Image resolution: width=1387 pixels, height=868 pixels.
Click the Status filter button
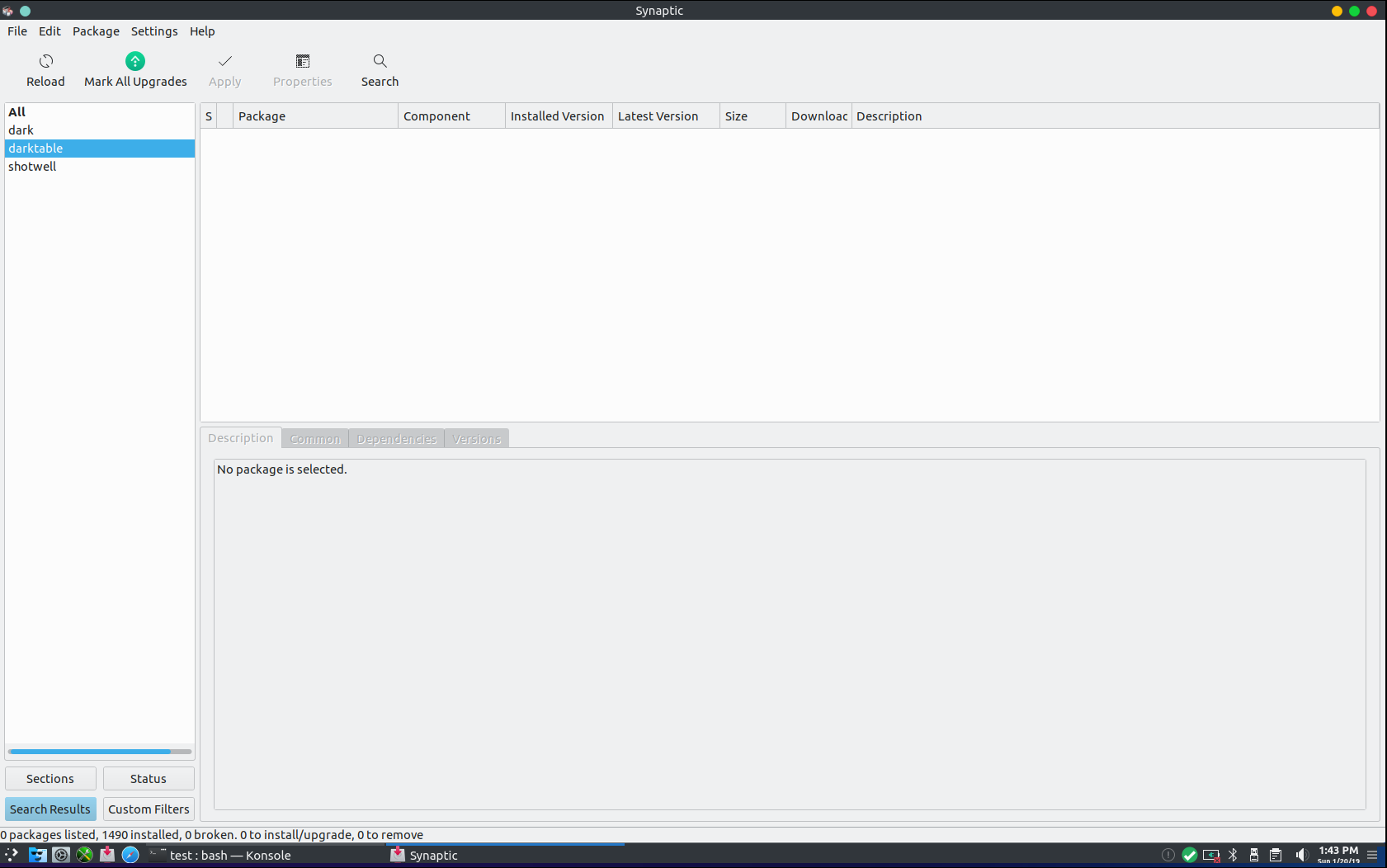pyautogui.click(x=149, y=779)
